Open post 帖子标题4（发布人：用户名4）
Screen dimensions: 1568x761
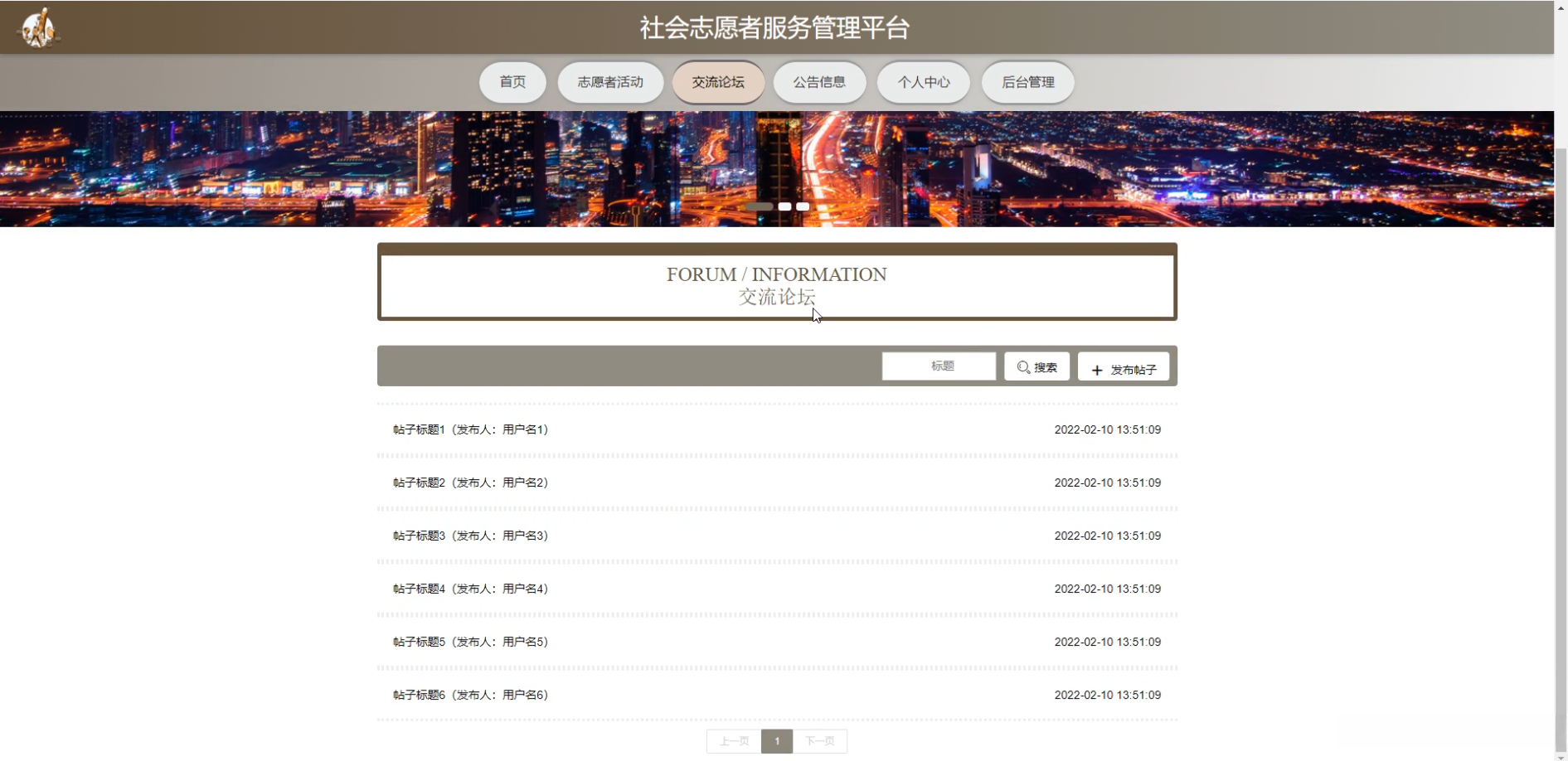[x=471, y=589]
